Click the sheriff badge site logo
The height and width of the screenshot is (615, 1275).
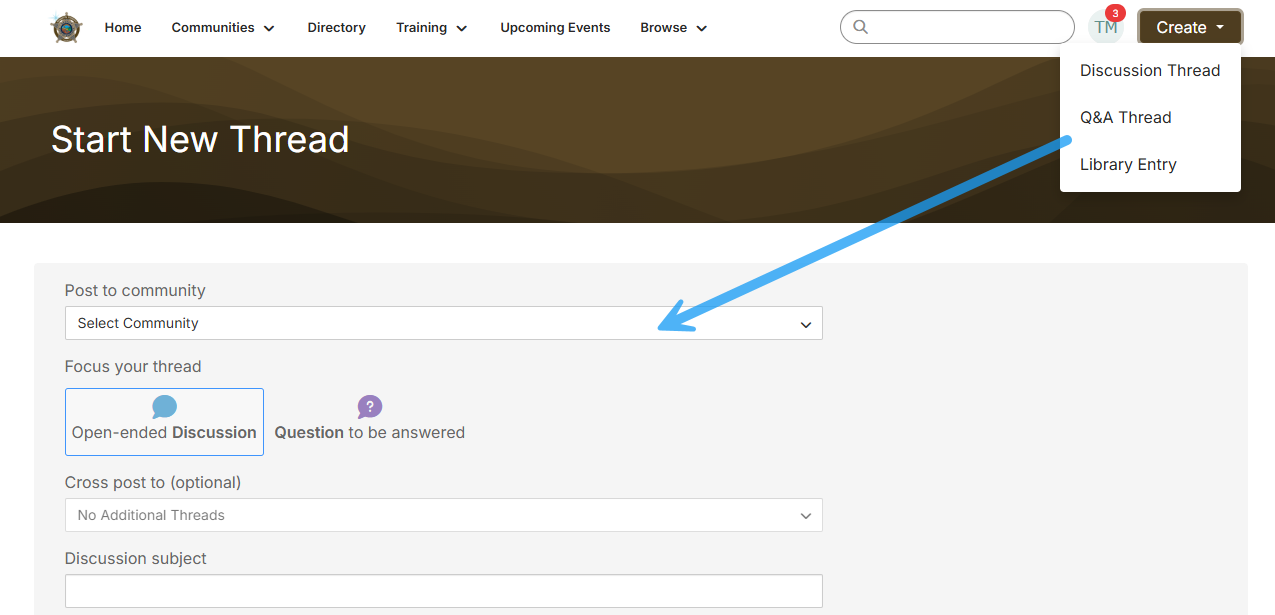(64, 27)
